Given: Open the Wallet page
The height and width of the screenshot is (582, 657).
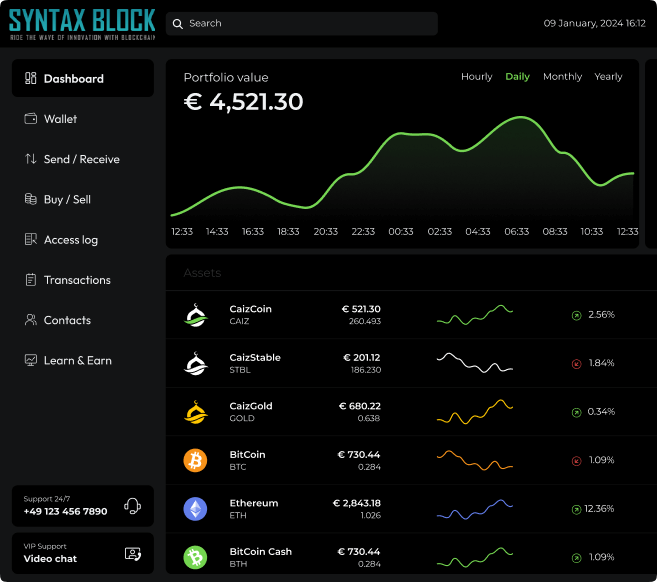Looking at the screenshot, I should tap(60, 119).
